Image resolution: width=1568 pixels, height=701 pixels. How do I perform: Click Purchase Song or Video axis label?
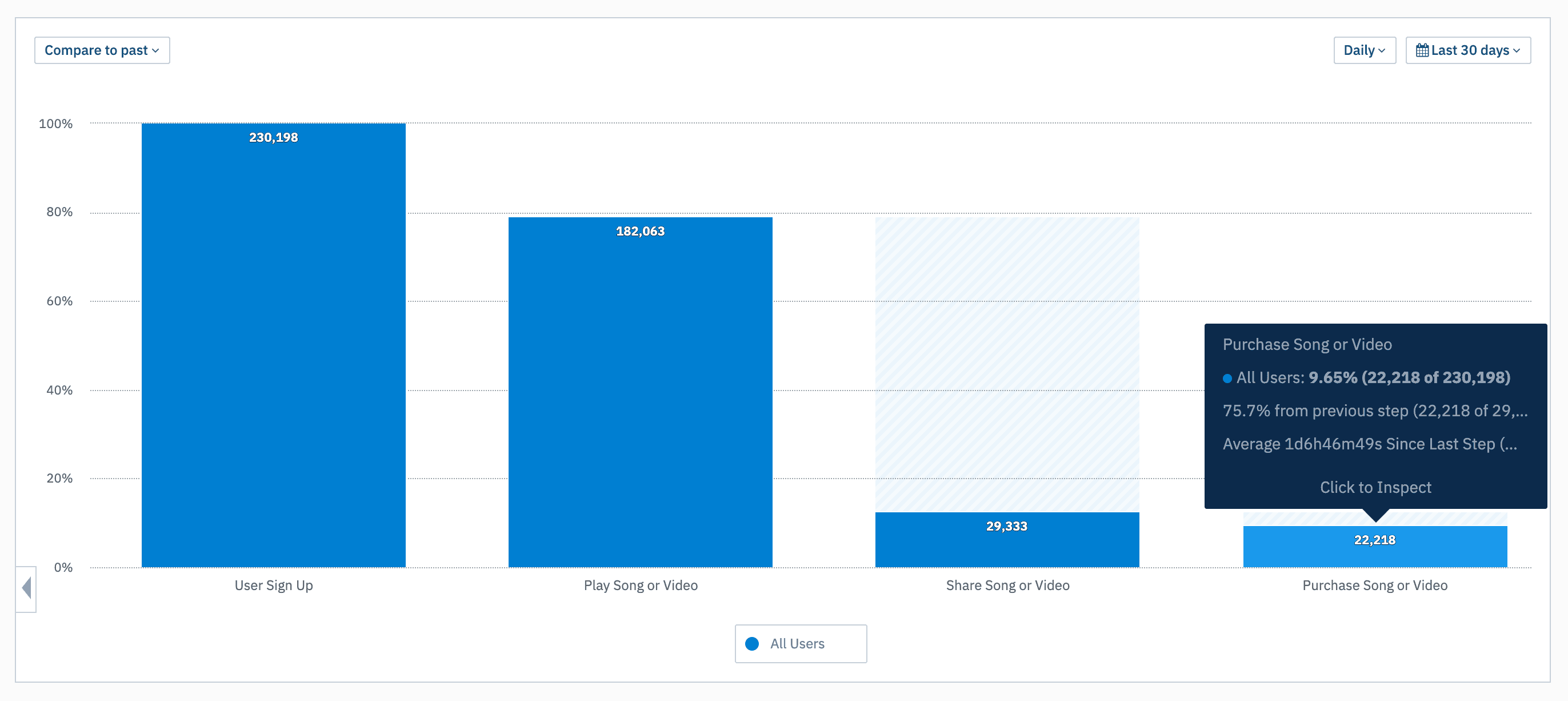click(1374, 586)
